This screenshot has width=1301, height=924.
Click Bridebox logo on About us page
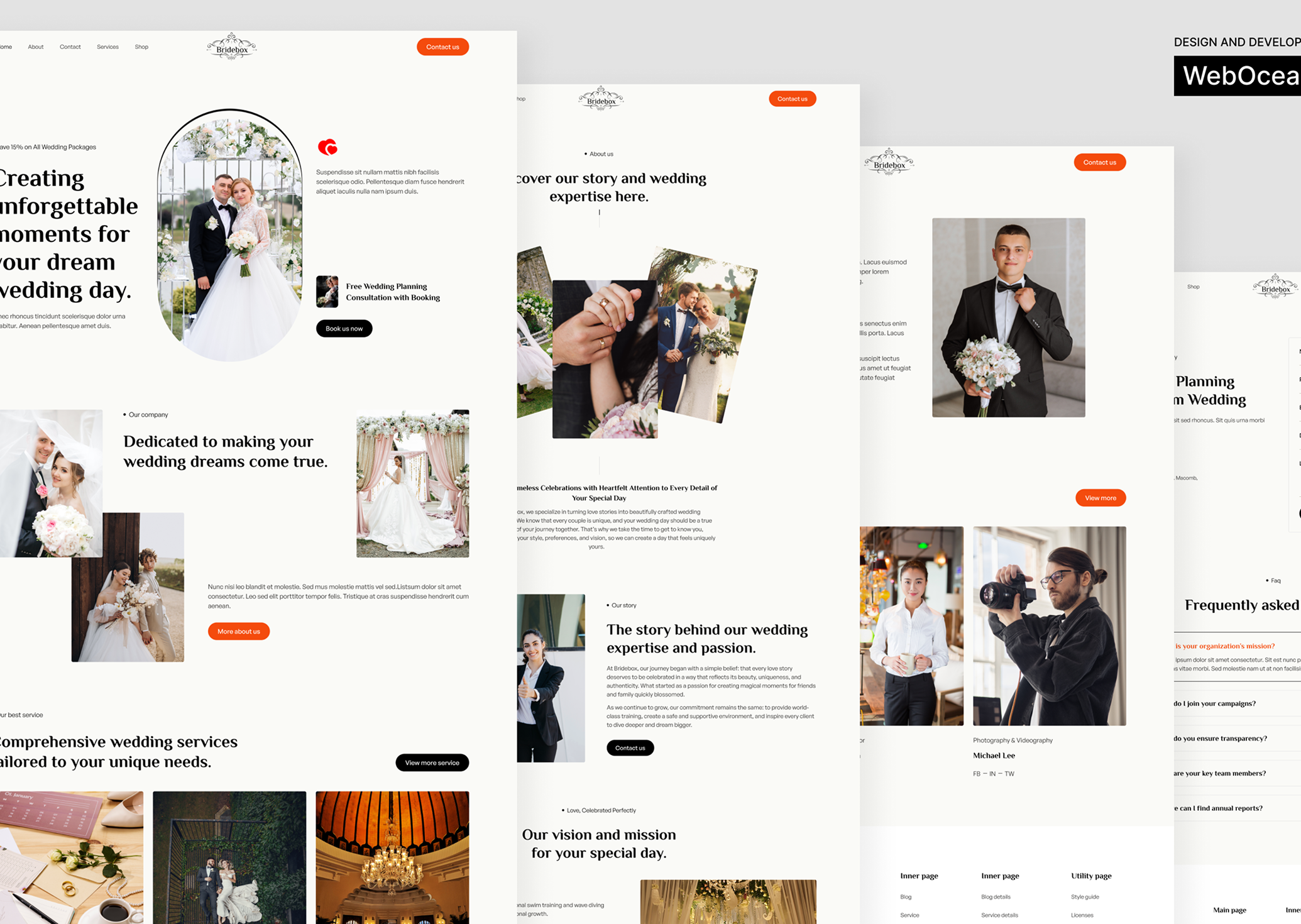601,99
